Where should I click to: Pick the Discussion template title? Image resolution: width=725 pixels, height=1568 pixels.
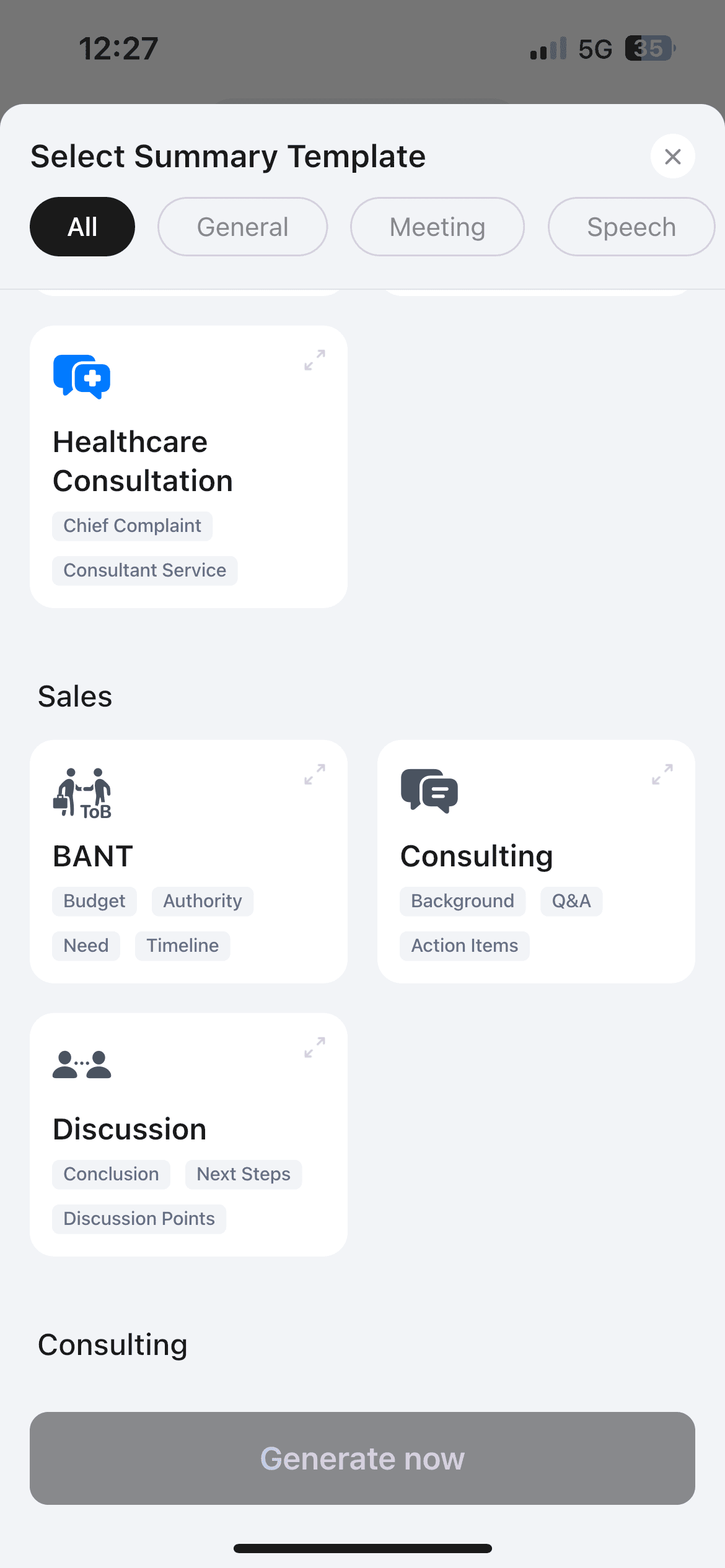pyautogui.click(x=130, y=1130)
